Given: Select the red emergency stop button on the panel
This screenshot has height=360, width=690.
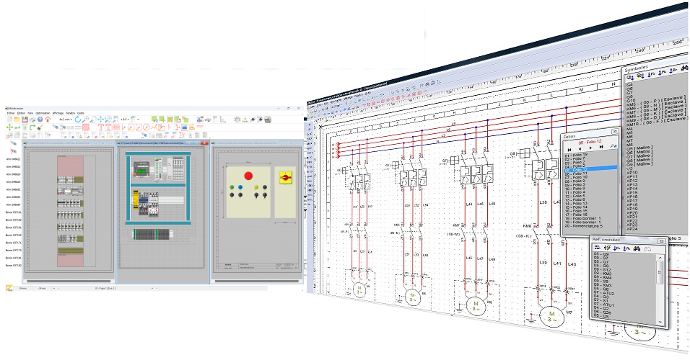Looking at the screenshot, I should pos(249,176).
